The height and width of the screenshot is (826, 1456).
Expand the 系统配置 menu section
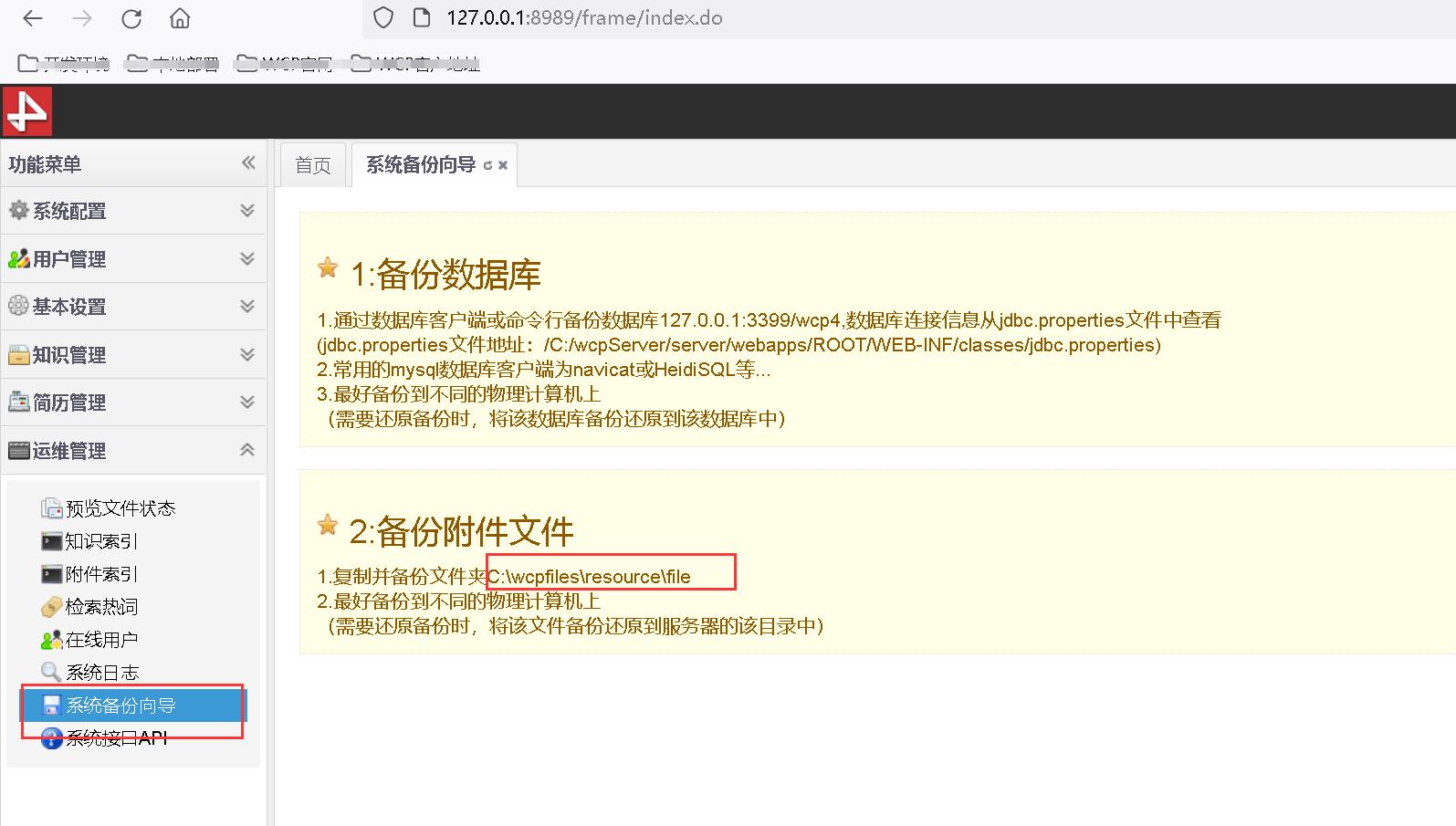133,211
